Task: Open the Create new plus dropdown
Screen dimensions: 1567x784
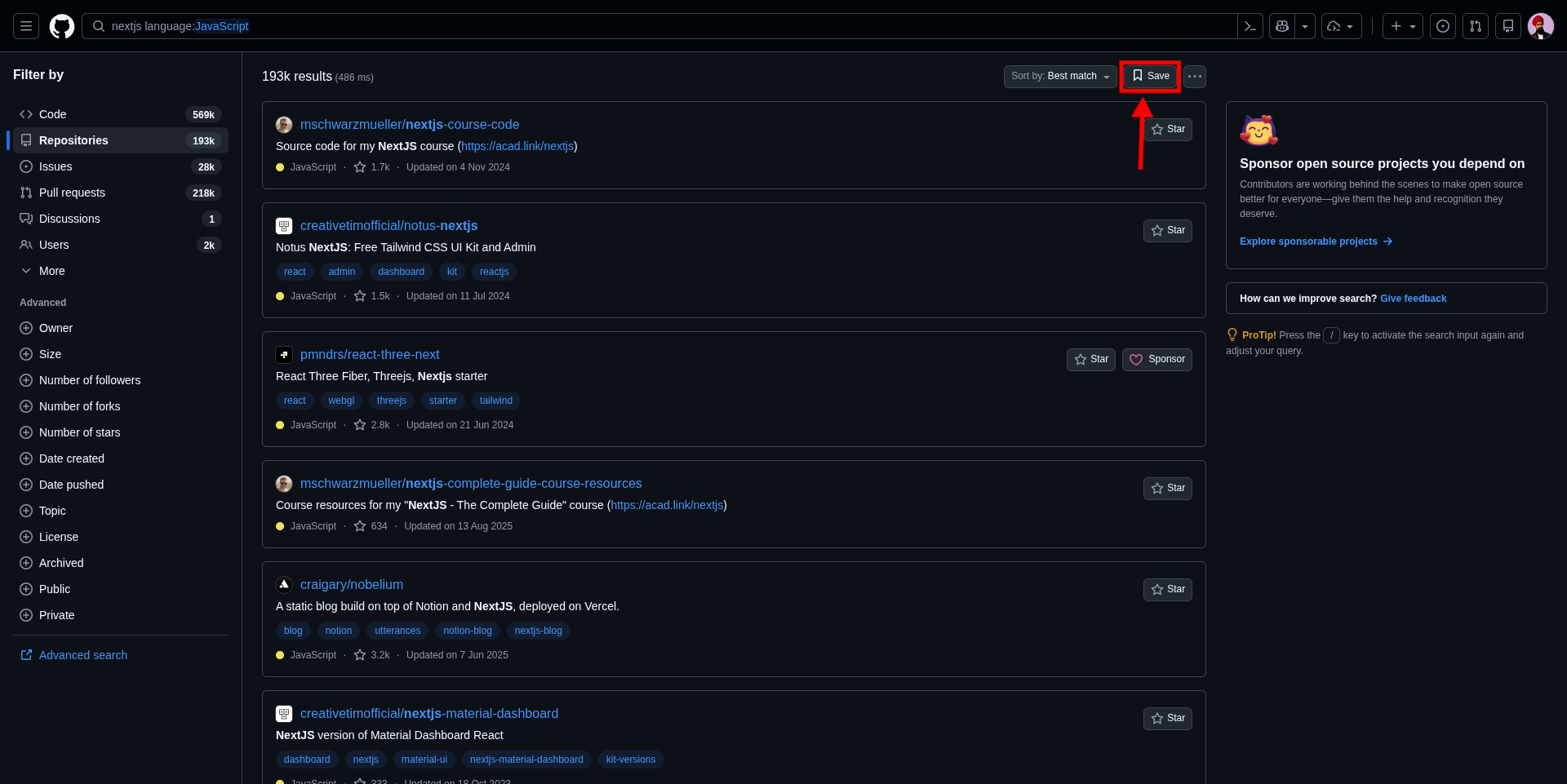Action: pyautogui.click(x=1403, y=26)
